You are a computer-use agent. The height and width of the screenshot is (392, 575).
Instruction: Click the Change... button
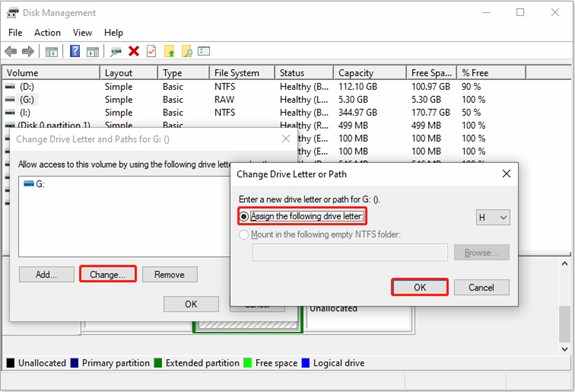108,274
